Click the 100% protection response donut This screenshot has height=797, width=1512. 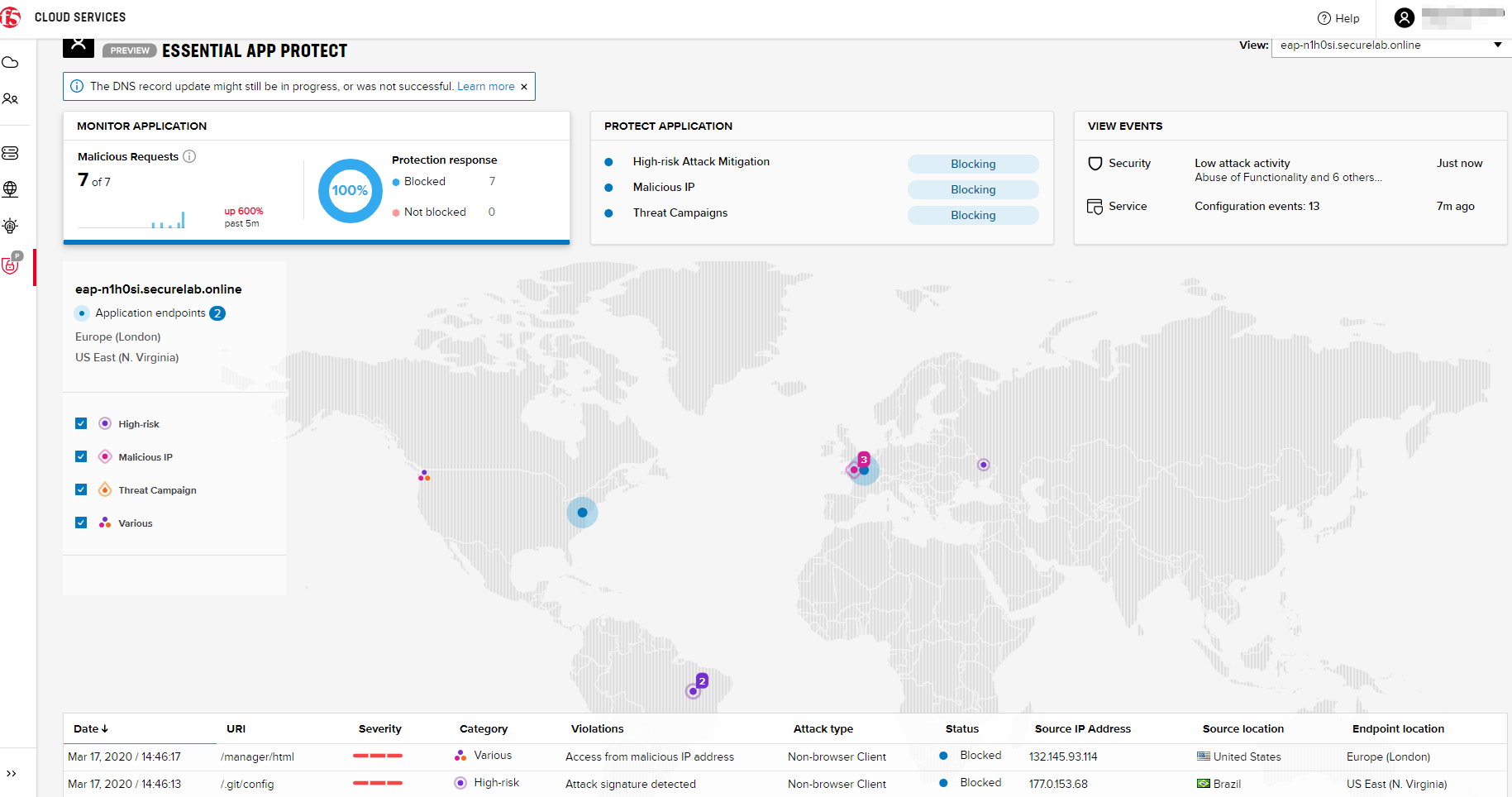350,191
